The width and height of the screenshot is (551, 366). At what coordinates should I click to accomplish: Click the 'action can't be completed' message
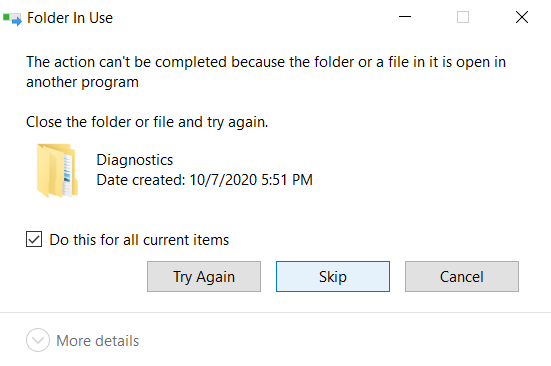click(x=266, y=62)
